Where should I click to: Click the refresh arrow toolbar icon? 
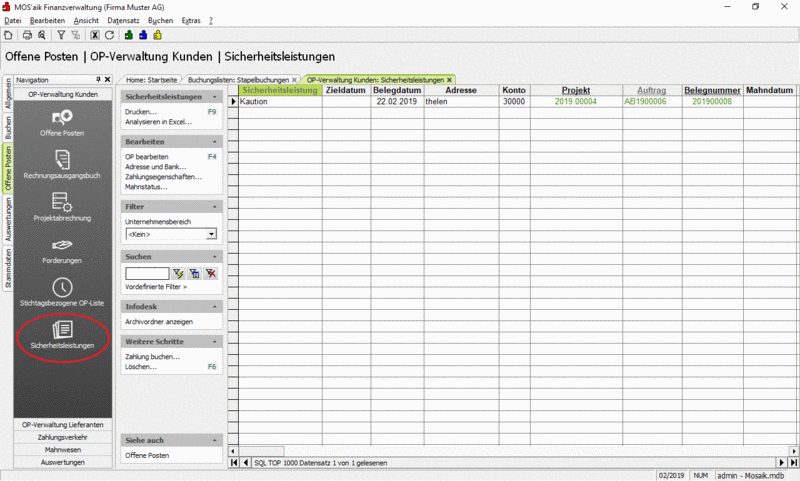pos(109,35)
